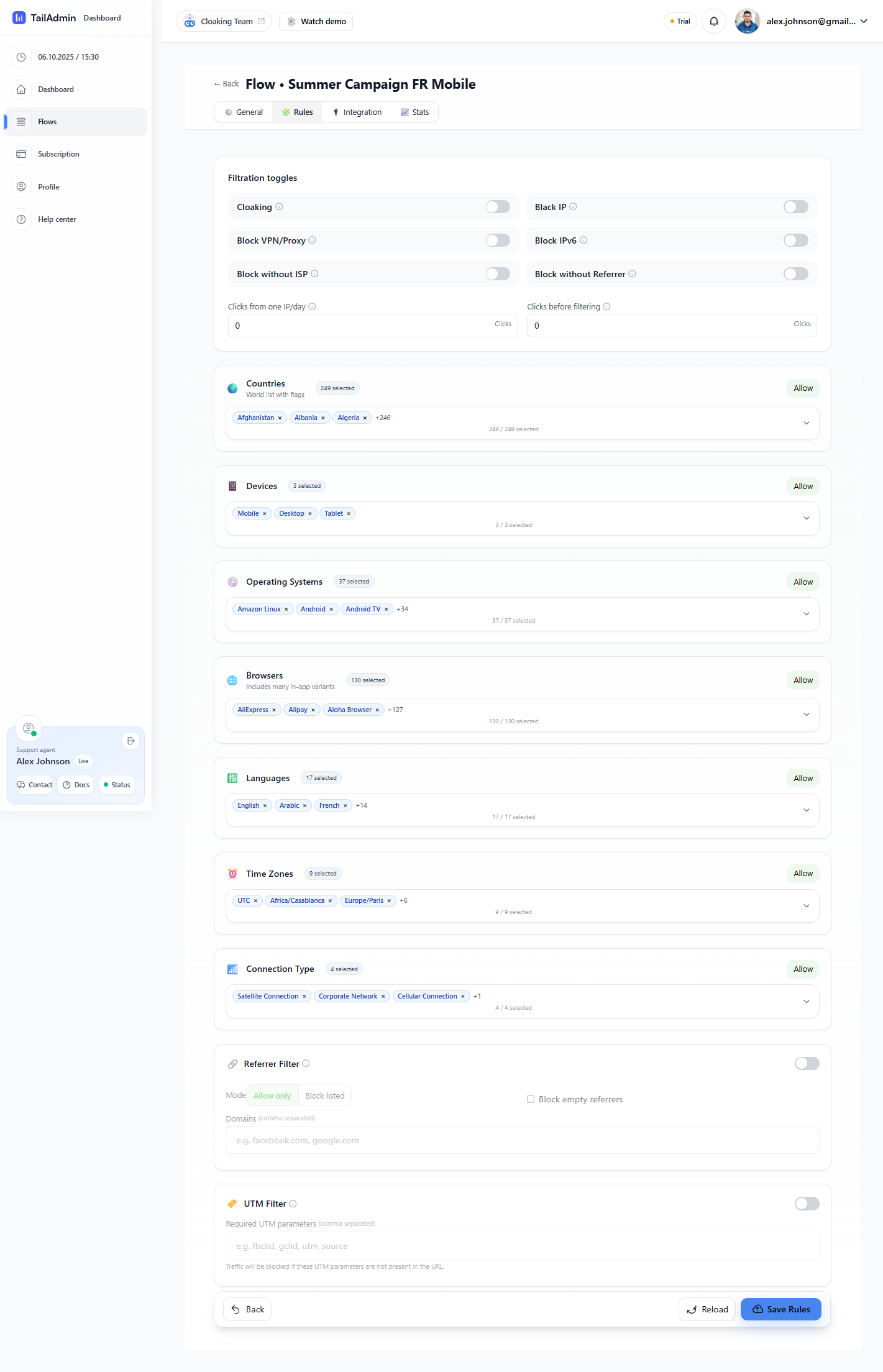Open the Stats tab
This screenshot has height=1372, width=883.
tap(415, 112)
